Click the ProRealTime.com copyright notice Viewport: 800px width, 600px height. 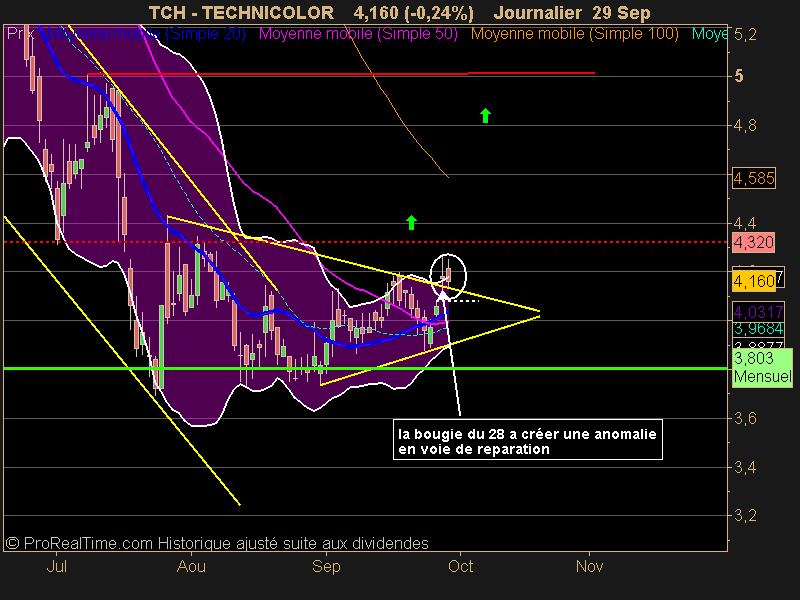(x=217, y=543)
